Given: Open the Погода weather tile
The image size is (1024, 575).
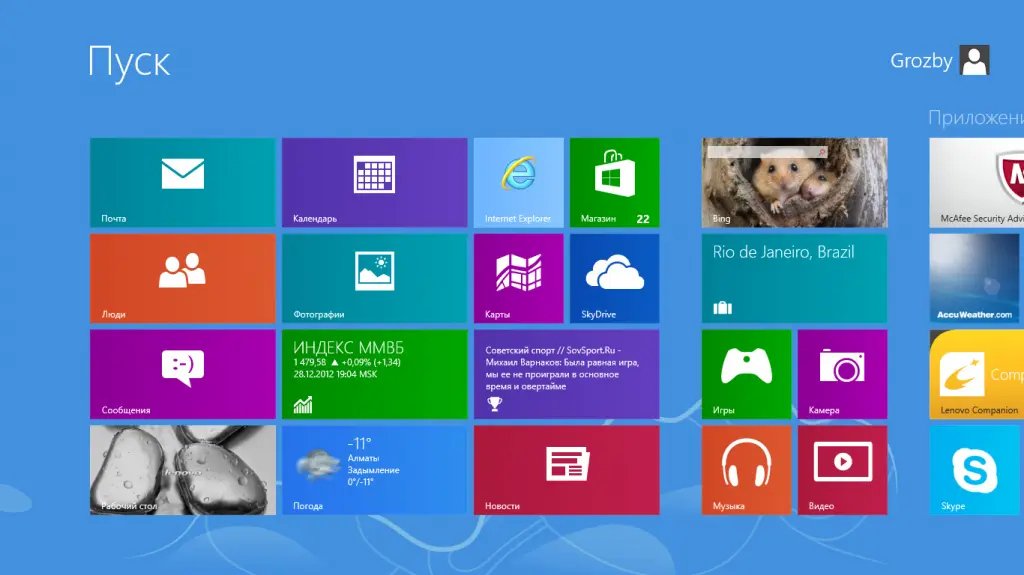Looking at the screenshot, I should point(375,470).
